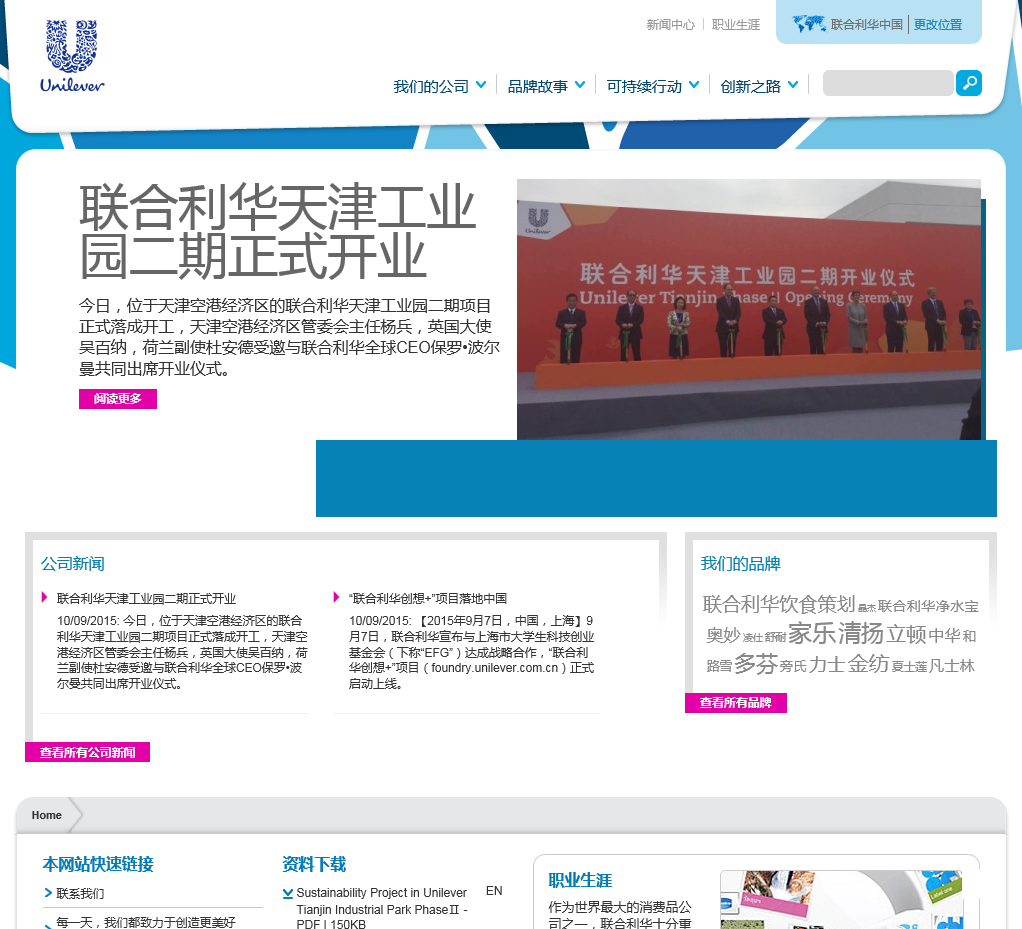Click the 查看所有品牌 button

[736, 703]
